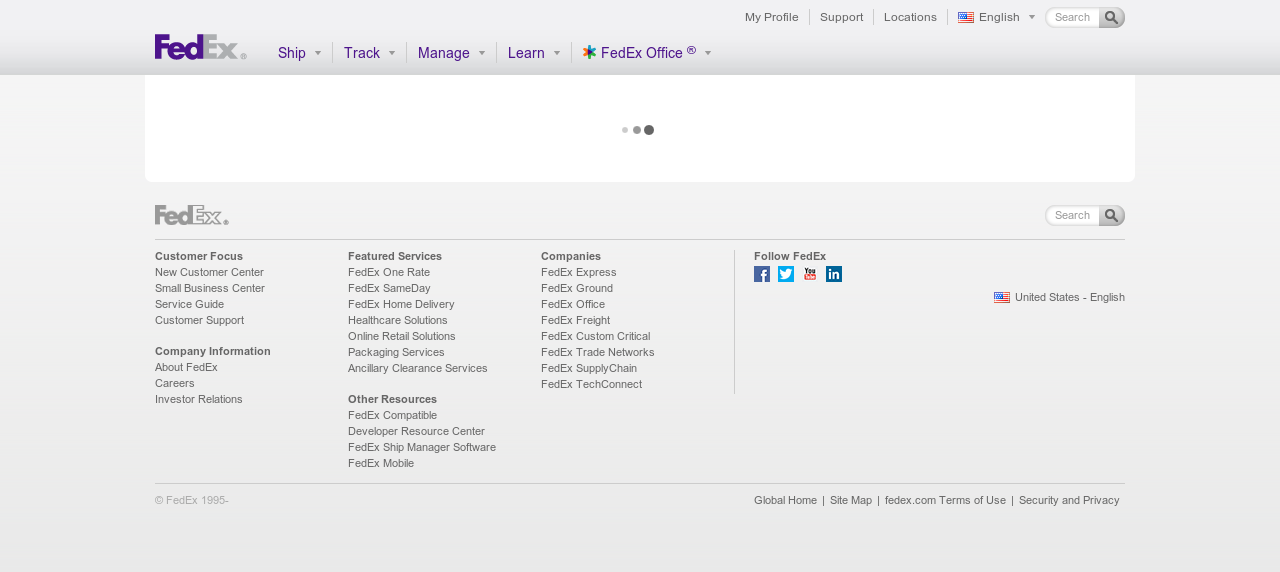Viewport: 1280px width, 572px height.
Task: Open FedEx Facebook page icon
Action: pyautogui.click(x=762, y=274)
